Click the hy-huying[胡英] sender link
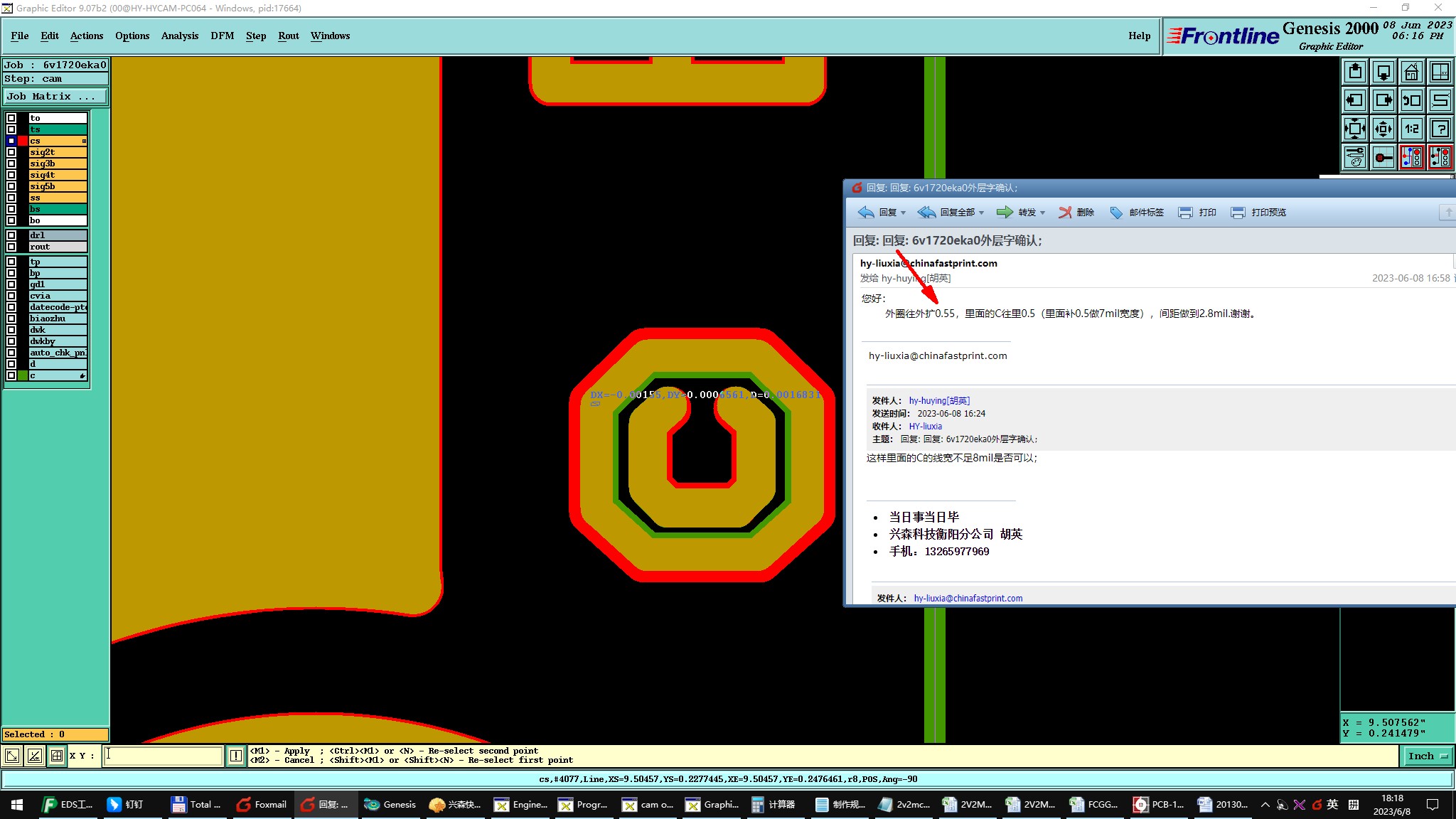The image size is (1456, 819). click(938, 400)
